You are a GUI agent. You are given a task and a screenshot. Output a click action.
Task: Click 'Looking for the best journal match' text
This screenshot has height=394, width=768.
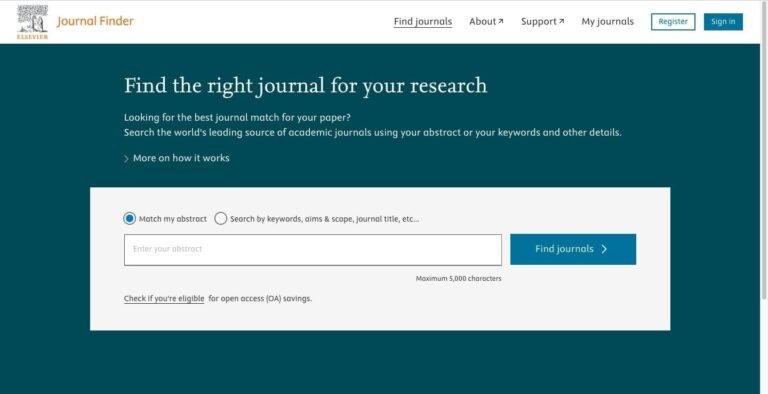[x=237, y=118]
